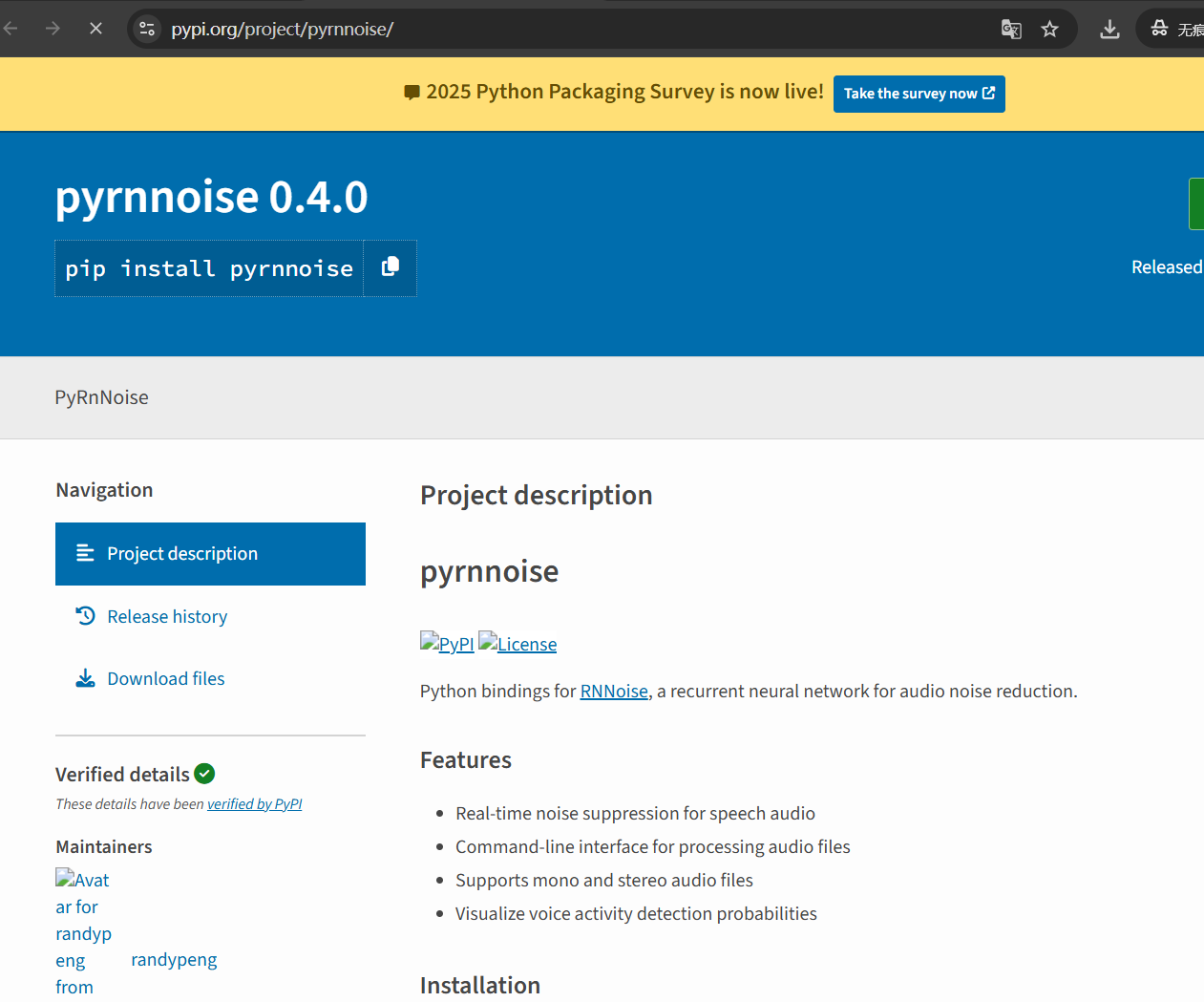Click the License badge link
The height and width of the screenshot is (1002, 1204).
(x=518, y=644)
